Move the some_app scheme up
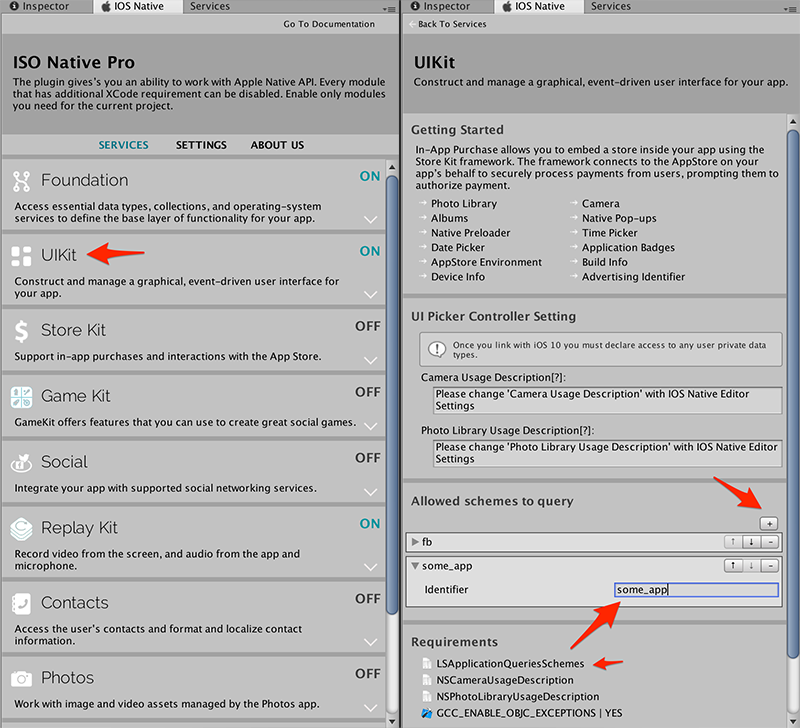The width and height of the screenshot is (800, 728). (733, 565)
